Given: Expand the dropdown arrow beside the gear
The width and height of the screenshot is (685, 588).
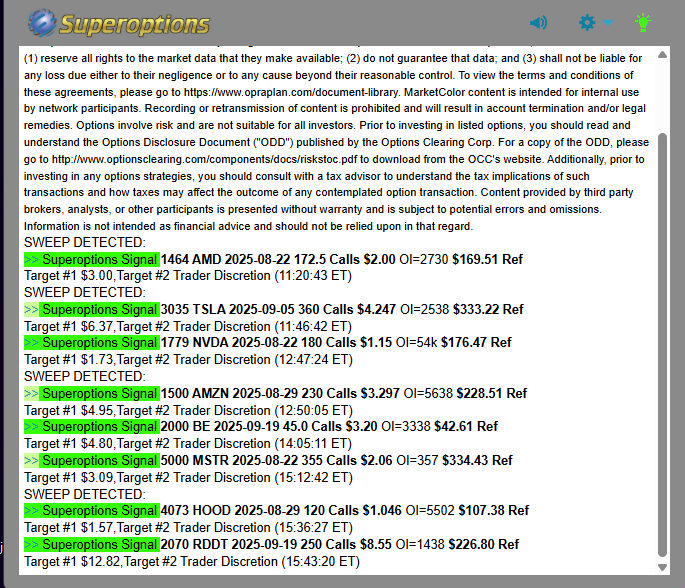Looking at the screenshot, I should [608, 23].
